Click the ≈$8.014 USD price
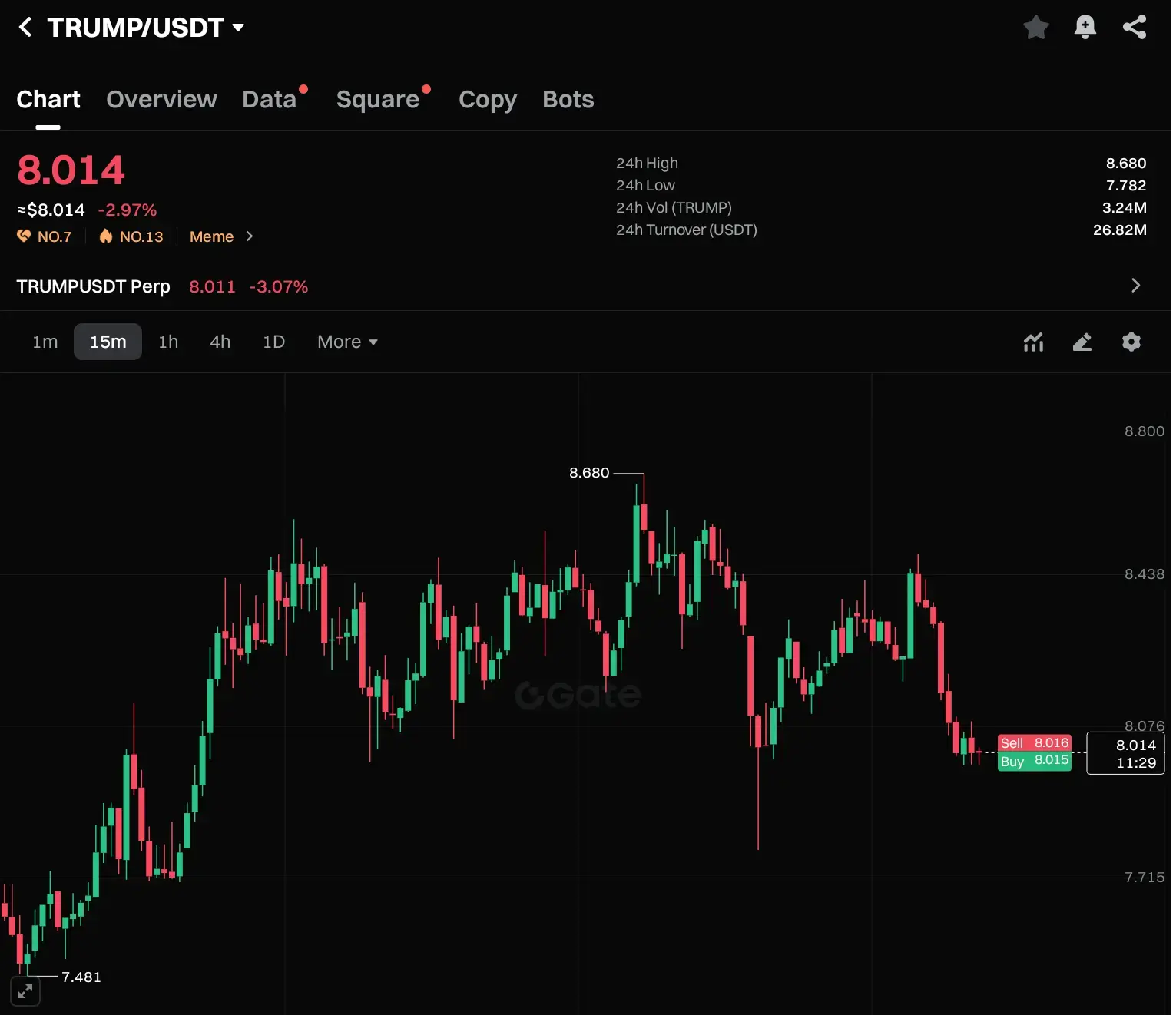This screenshot has height=1015, width=1176. tap(51, 210)
